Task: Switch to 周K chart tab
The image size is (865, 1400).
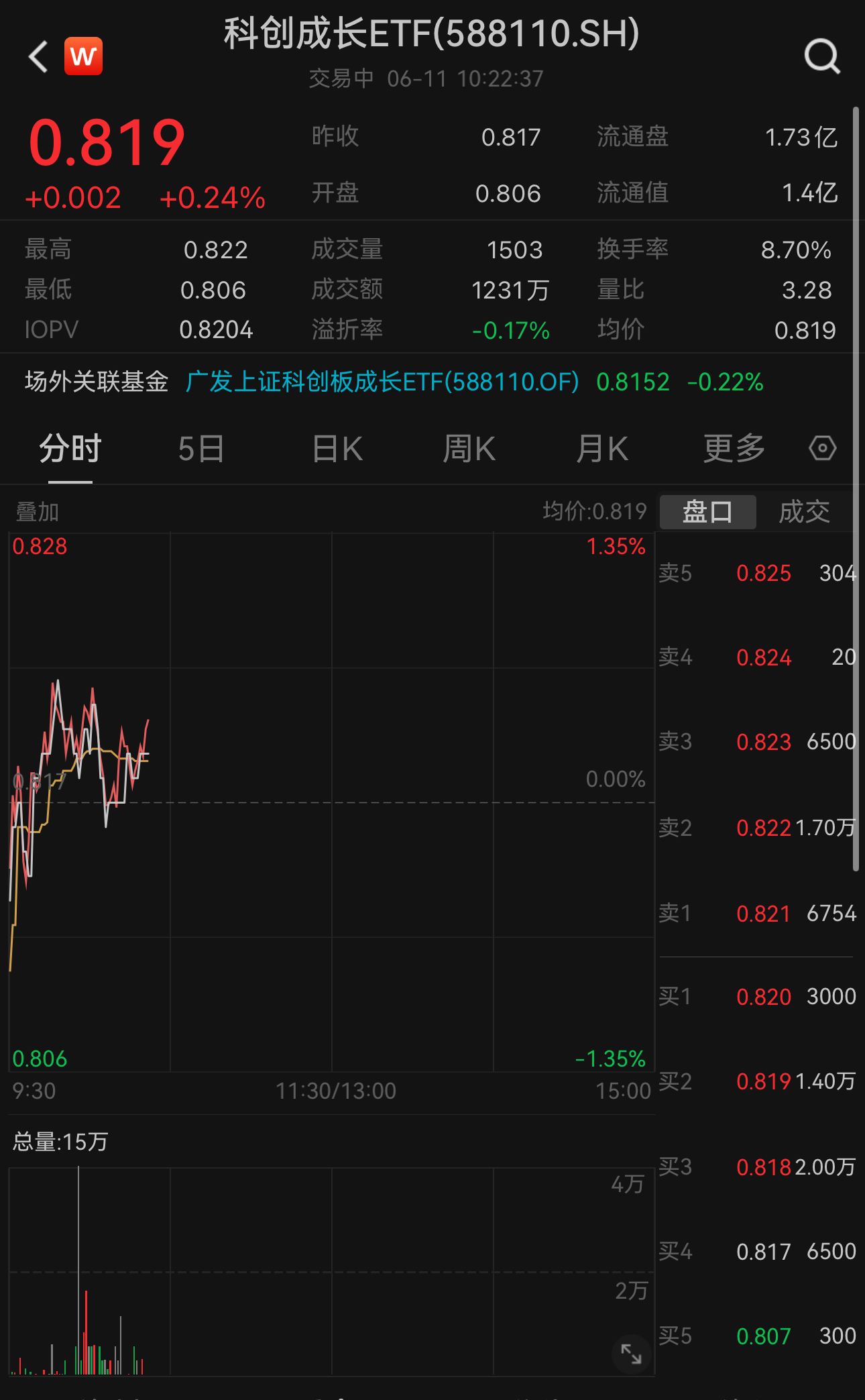Action: 469,448
